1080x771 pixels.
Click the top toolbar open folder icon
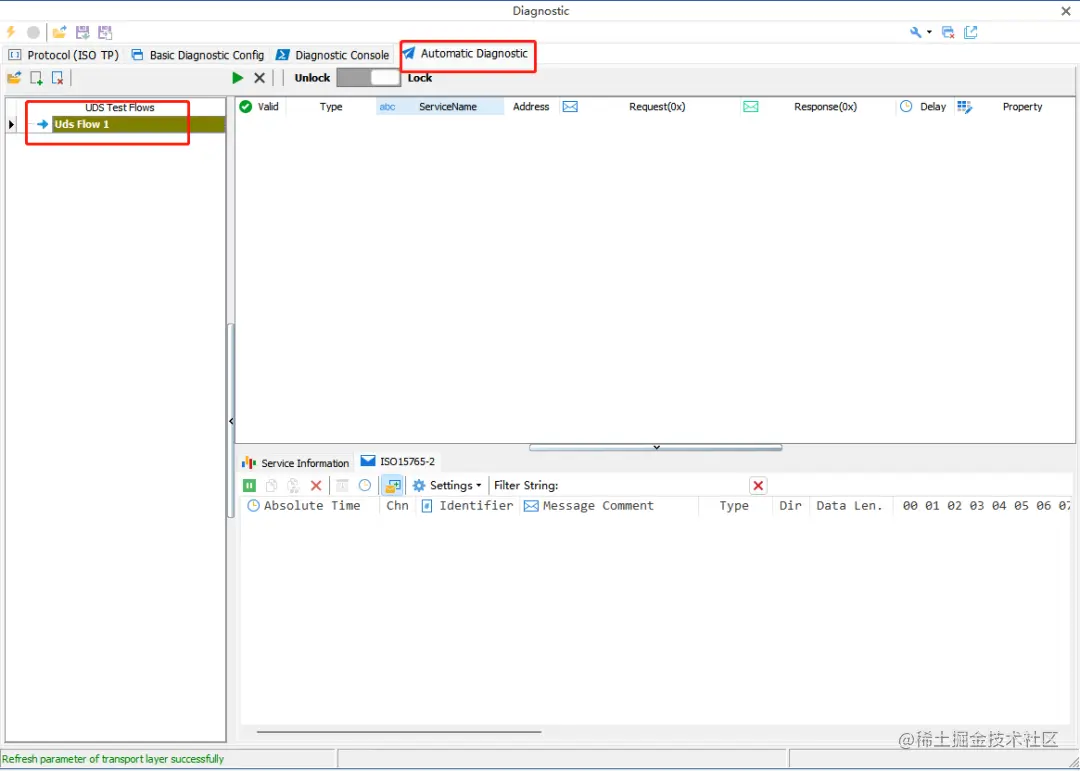(x=60, y=32)
